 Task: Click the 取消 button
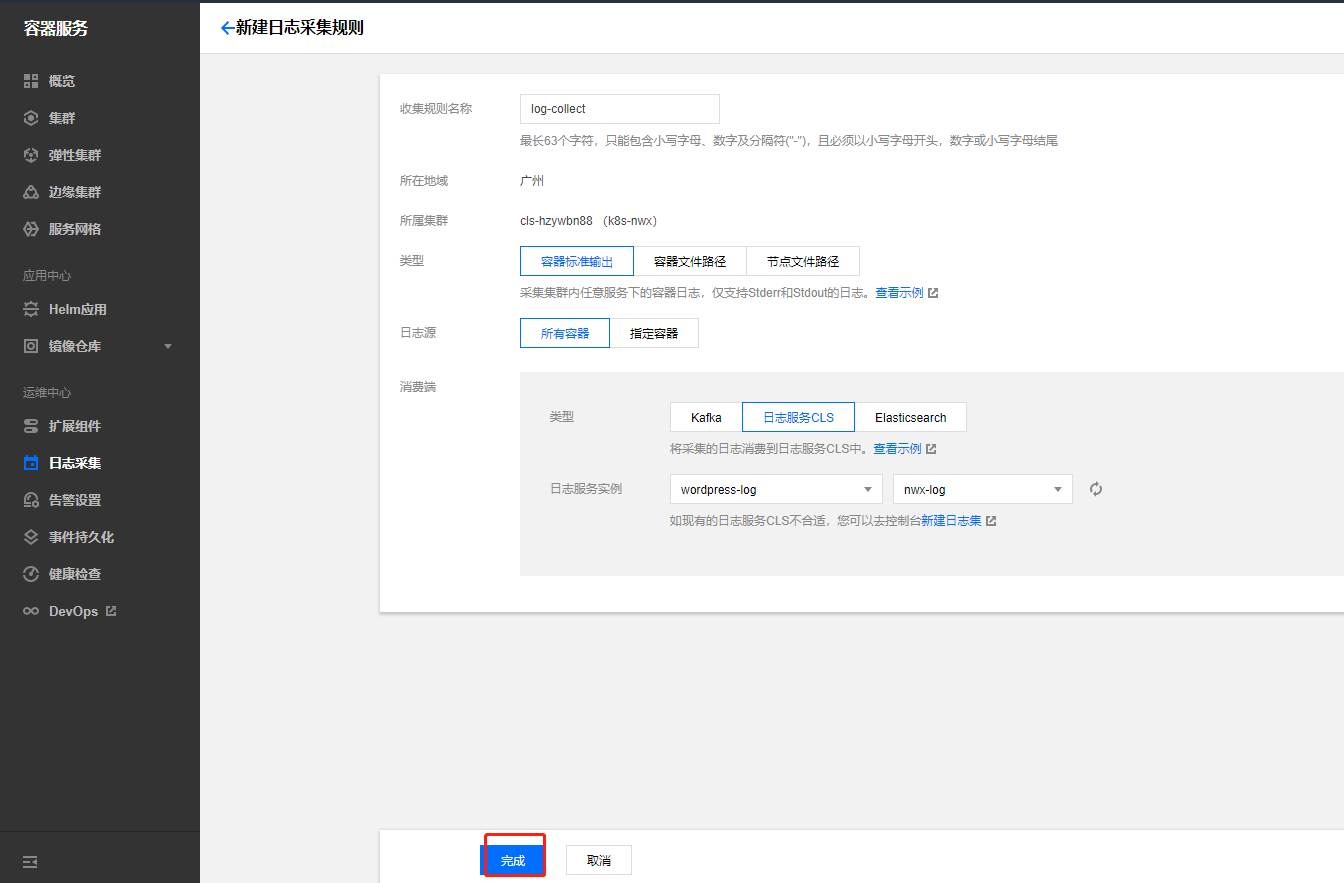click(599, 860)
